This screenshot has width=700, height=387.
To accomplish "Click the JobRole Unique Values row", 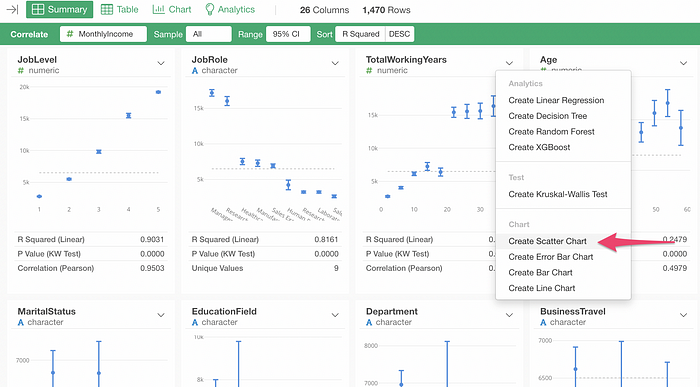I will click(x=265, y=268).
